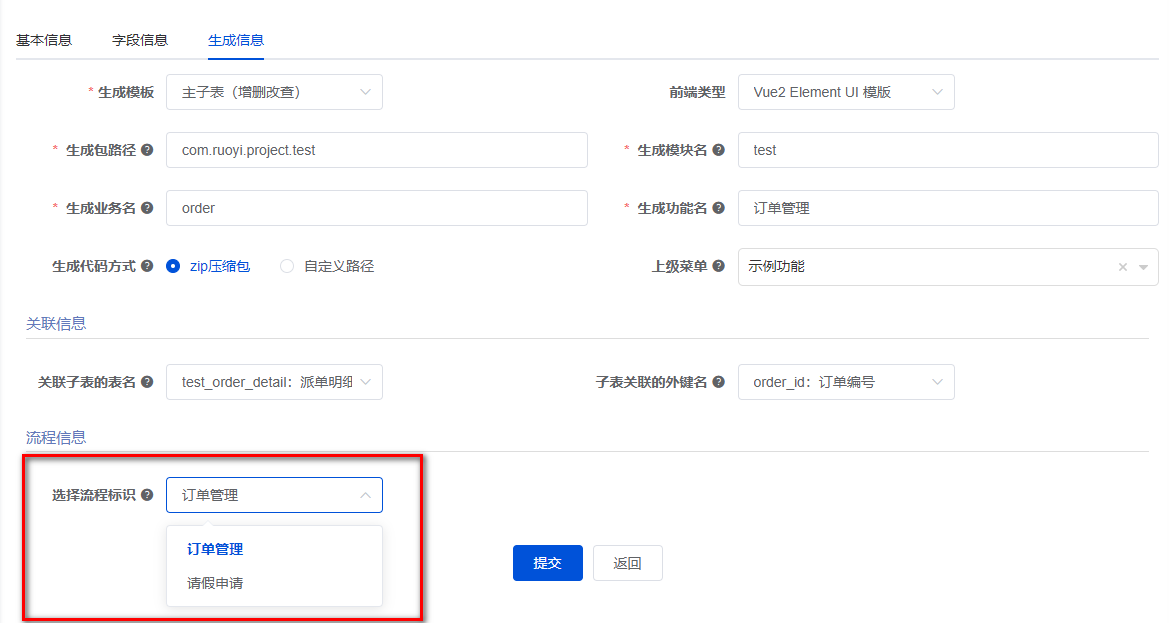Screen dimensions: 1169x623
Task: Click the 提交 button
Action: [x=548, y=563]
